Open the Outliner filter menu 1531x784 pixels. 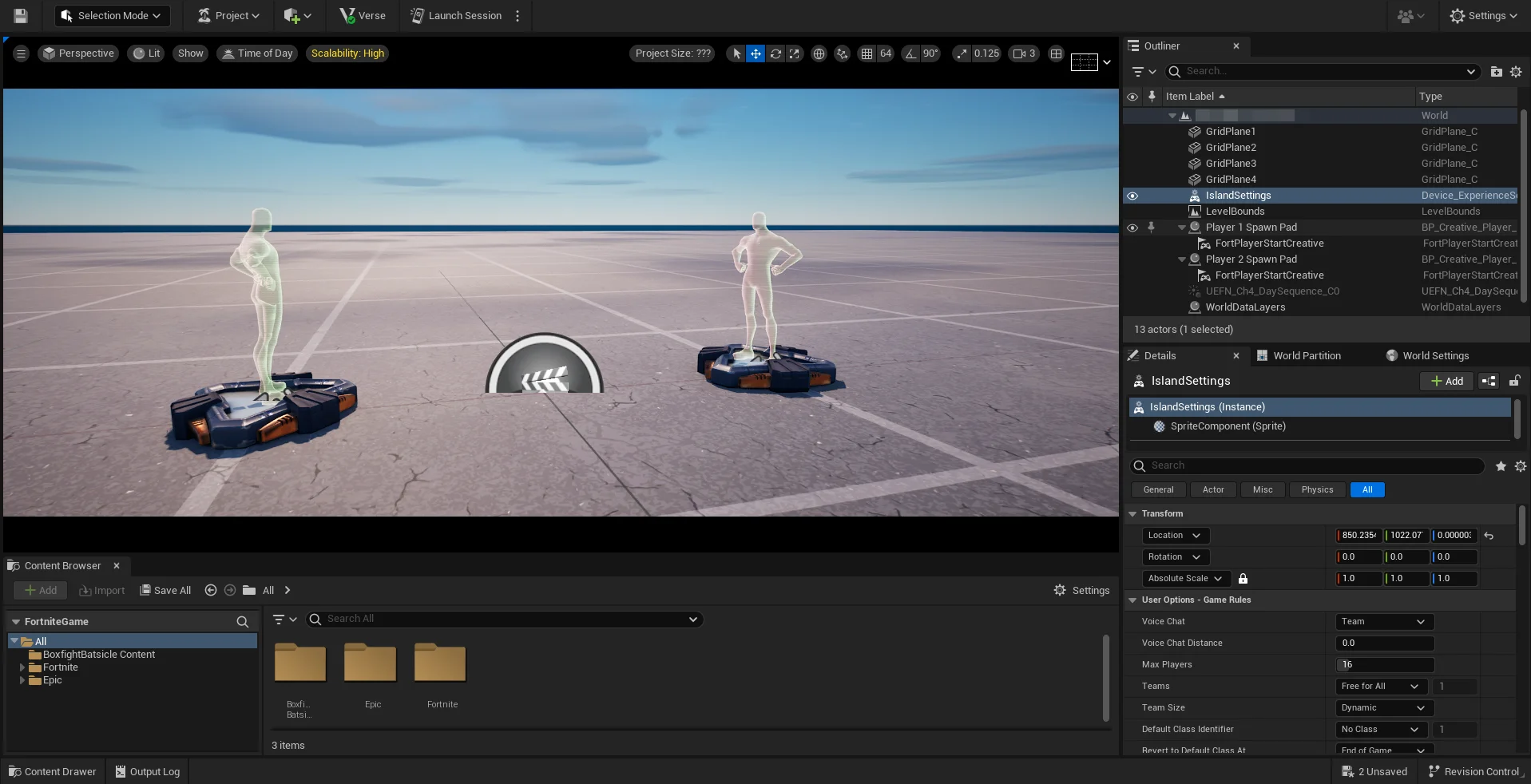(x=1144, y=71)
